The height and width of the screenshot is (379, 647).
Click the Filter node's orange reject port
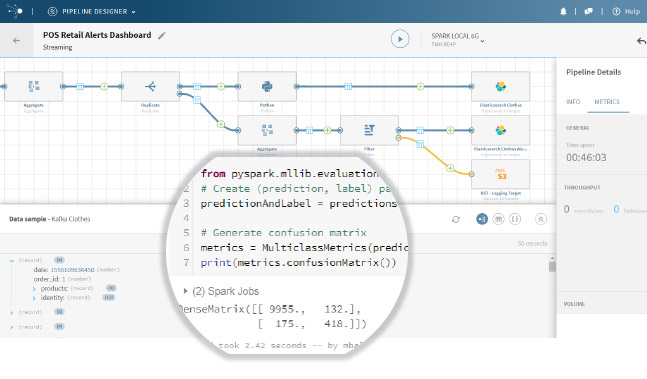pyautogui.click(x=398, y=138)
